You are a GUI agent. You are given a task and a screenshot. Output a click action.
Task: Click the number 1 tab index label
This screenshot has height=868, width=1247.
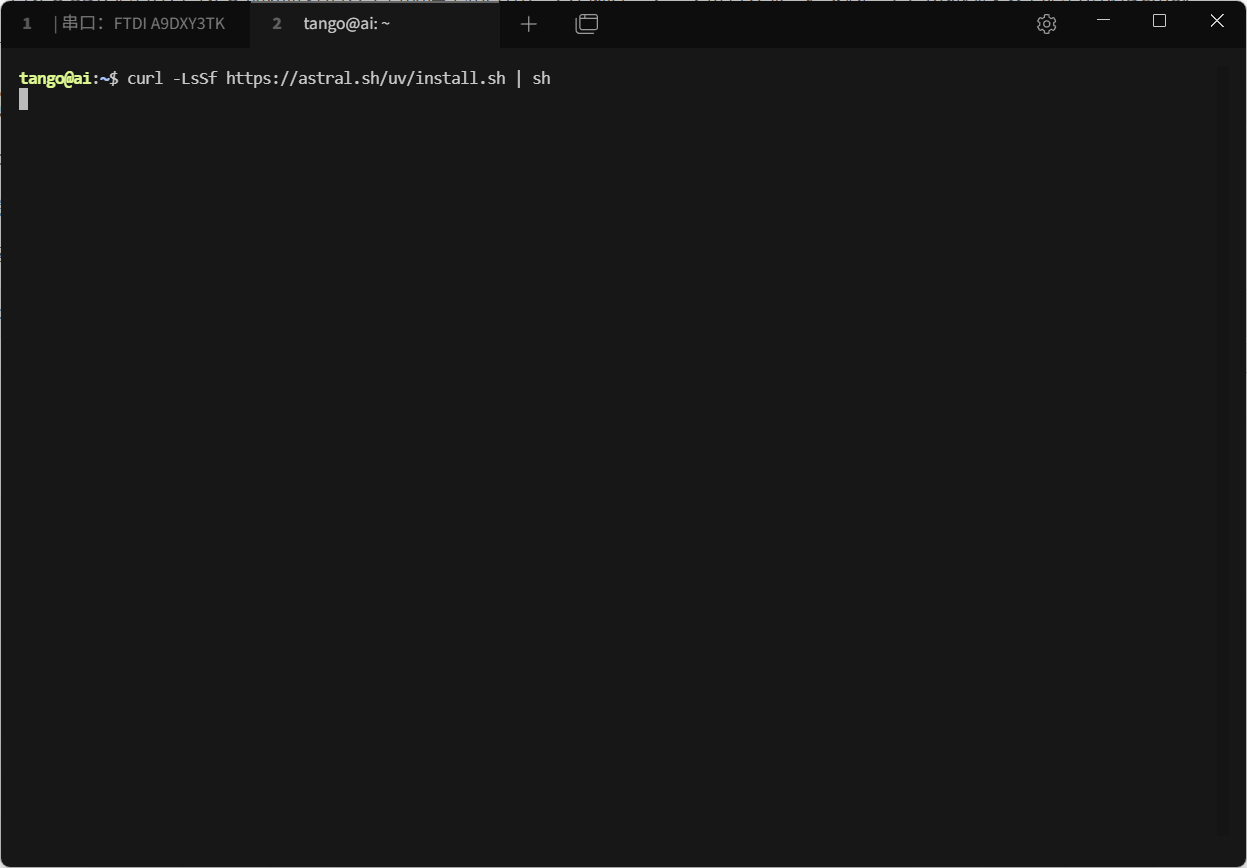27,24
